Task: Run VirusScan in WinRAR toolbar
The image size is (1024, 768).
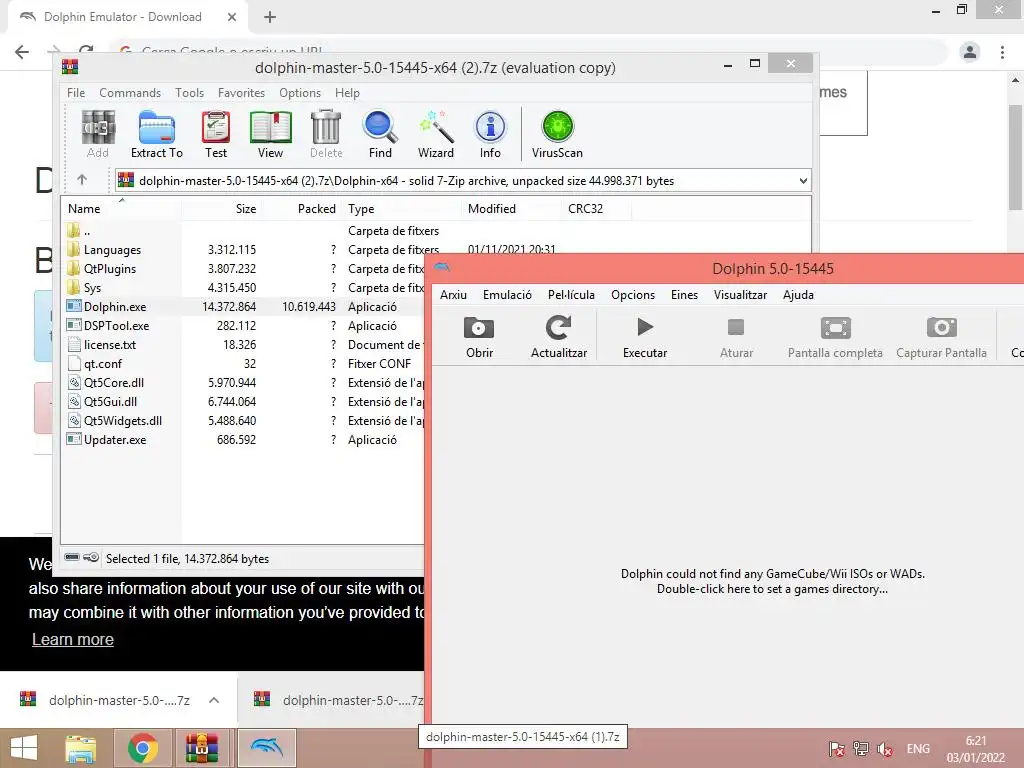Action: tap(557, 135)
